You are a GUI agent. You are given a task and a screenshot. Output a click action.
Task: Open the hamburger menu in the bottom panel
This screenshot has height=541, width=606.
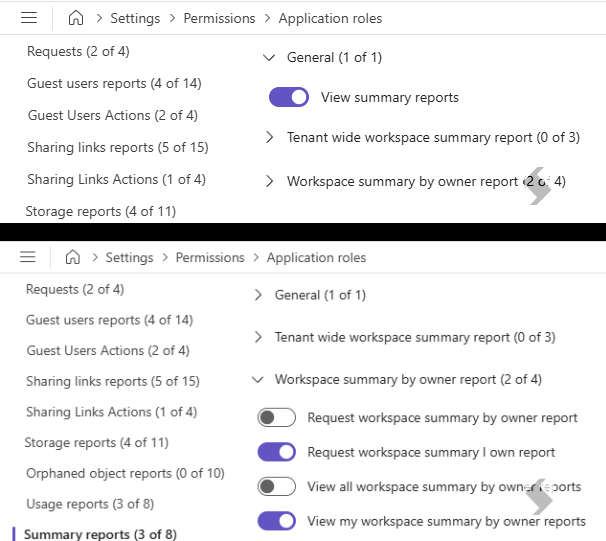(28, 257)
